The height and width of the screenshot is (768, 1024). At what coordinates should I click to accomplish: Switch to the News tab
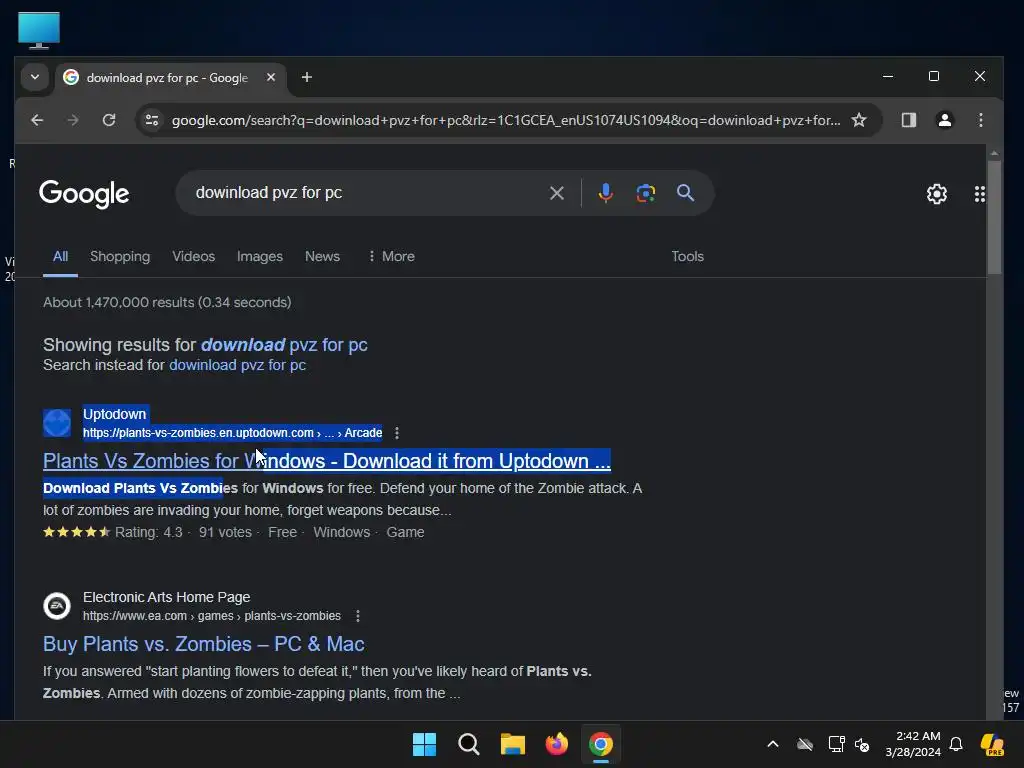[x=323, y=256]
